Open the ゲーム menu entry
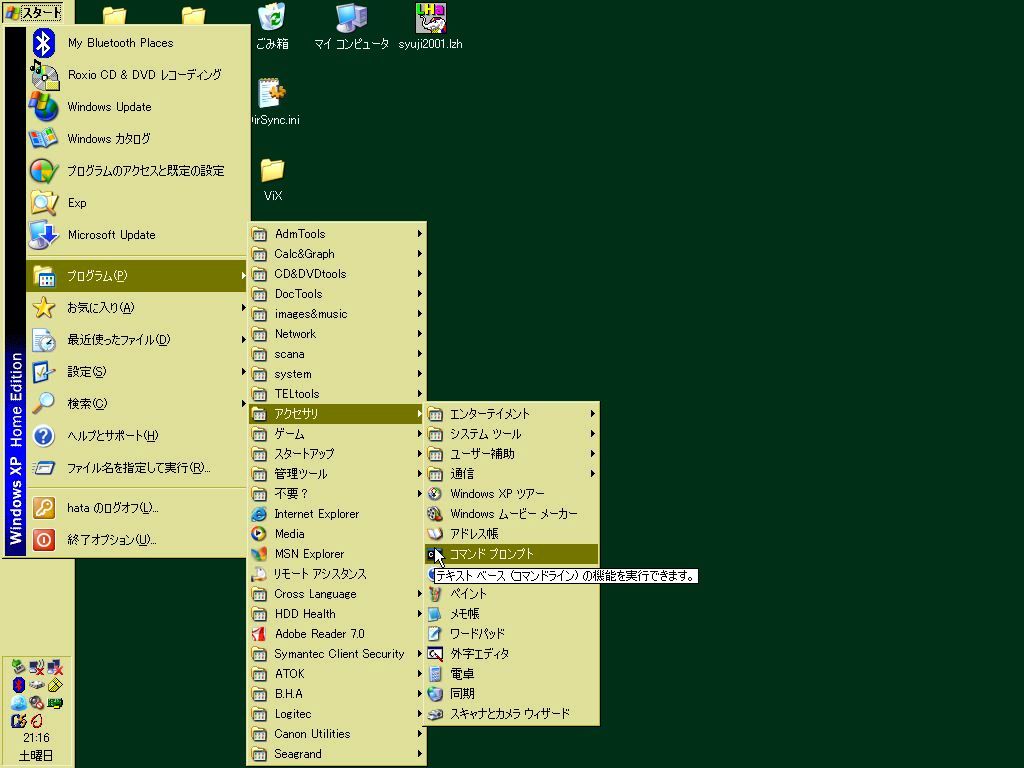 pyautogui.click(x=337, y=434)
